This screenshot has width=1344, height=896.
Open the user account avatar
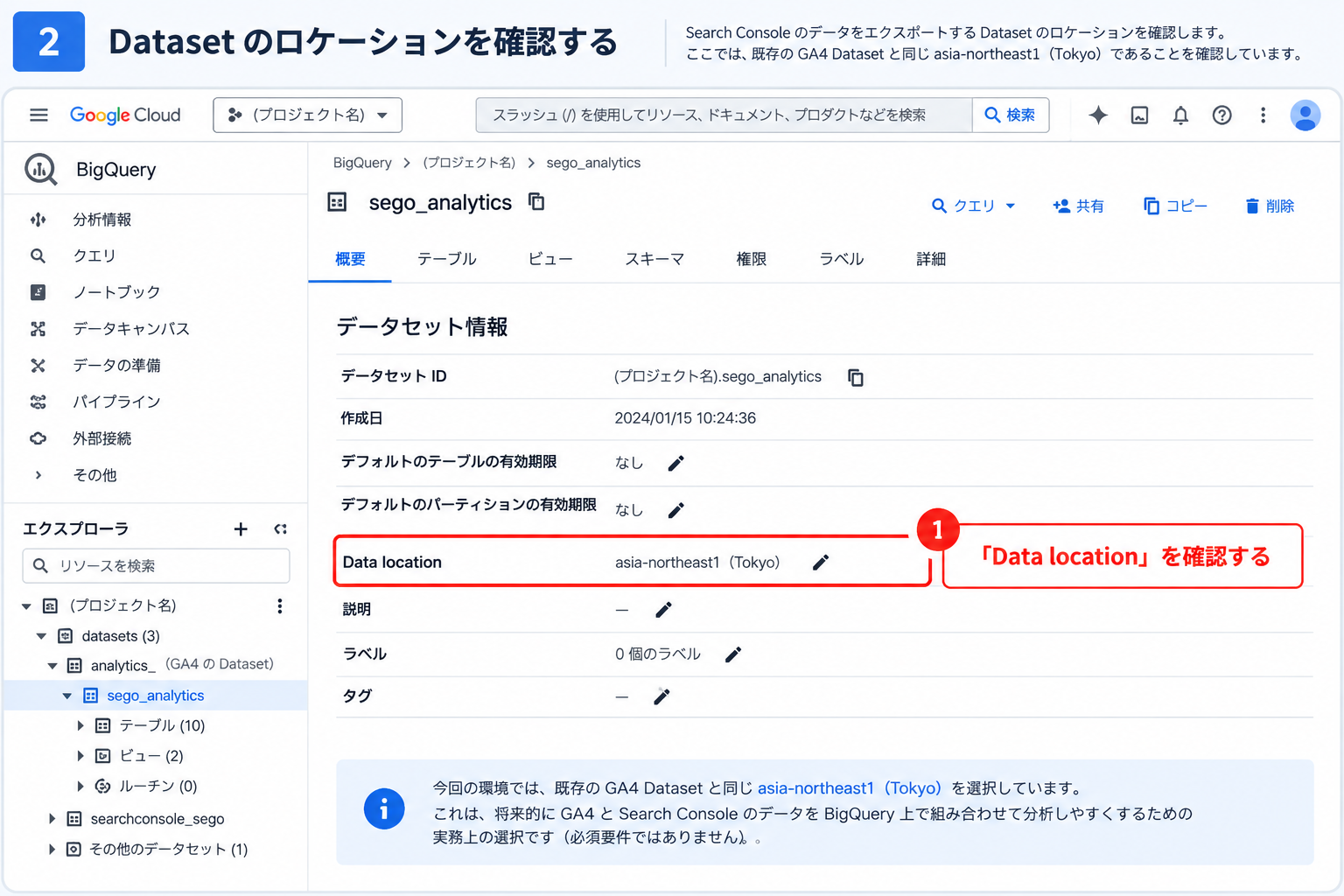[x=1305, y=115]
